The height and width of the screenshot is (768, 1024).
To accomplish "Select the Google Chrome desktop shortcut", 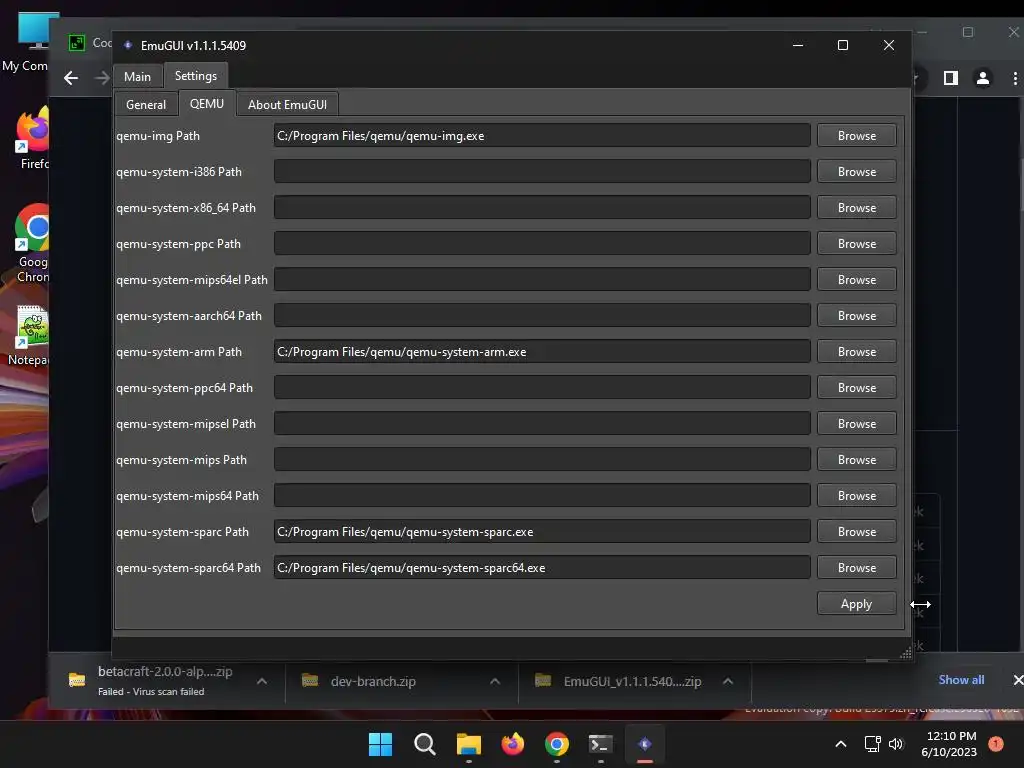I will 33,243.
